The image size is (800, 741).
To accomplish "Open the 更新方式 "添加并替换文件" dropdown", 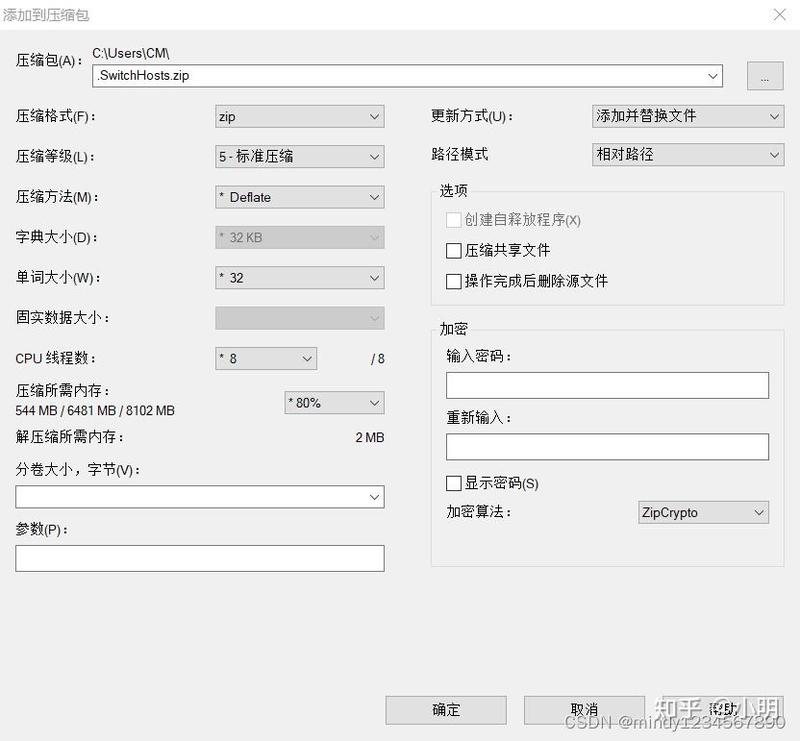I will pyautogui.click(x=688, y=116).
